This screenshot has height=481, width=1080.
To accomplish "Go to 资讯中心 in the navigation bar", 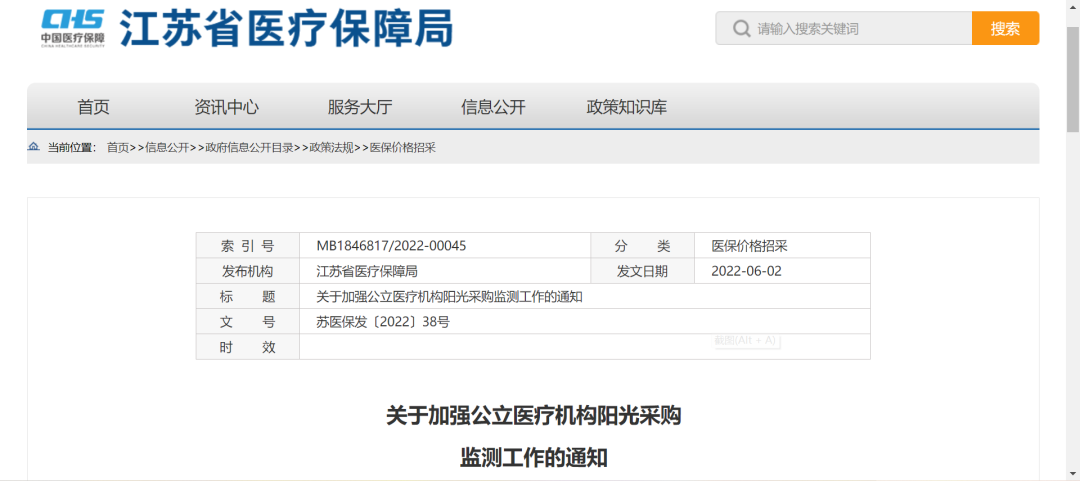I will click(226, 107).
